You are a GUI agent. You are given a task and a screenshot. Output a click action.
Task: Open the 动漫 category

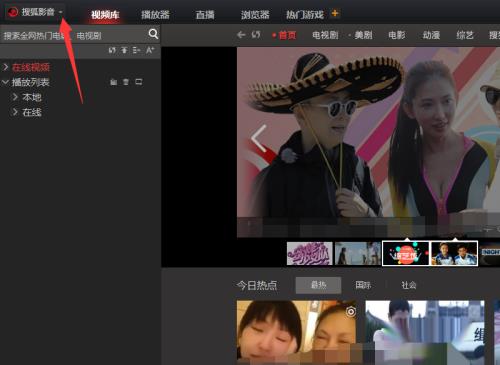tap(431, 35)
